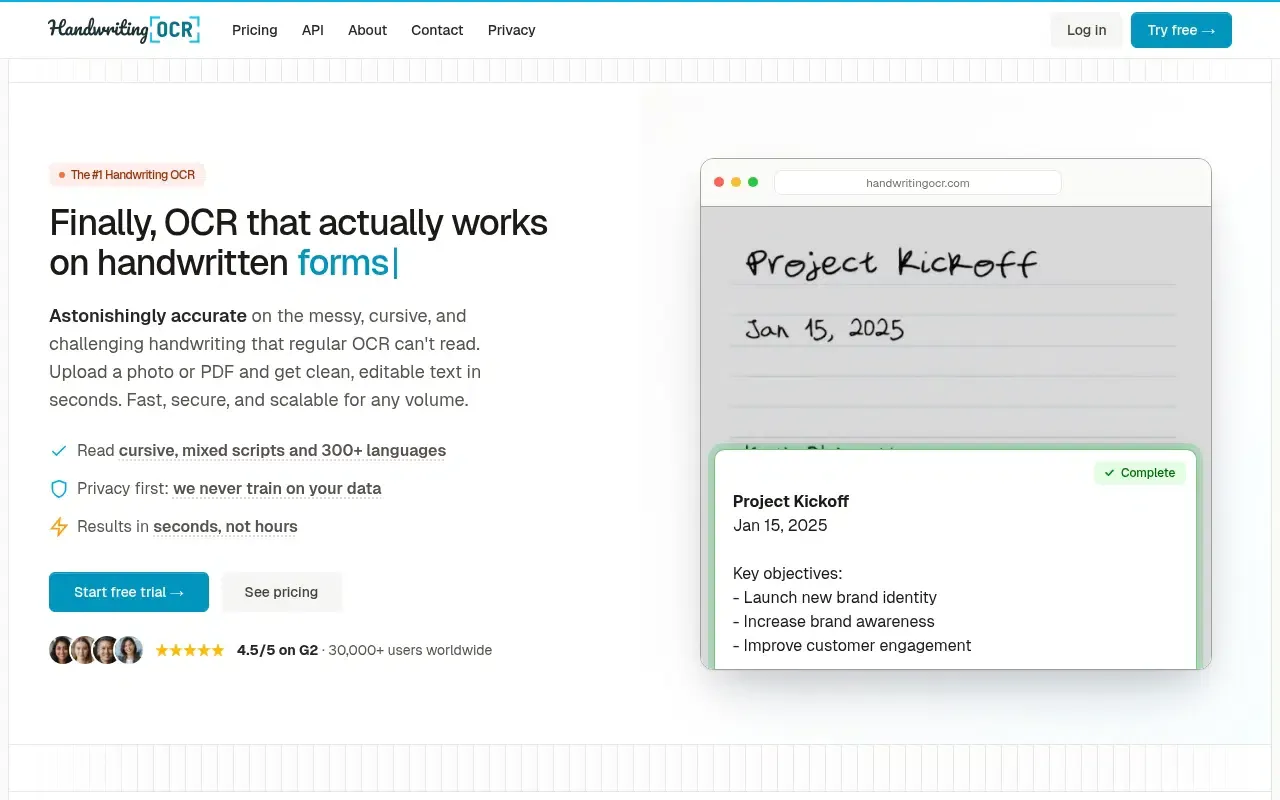Click the shield icon beside Privacy first

pos(59,489)
